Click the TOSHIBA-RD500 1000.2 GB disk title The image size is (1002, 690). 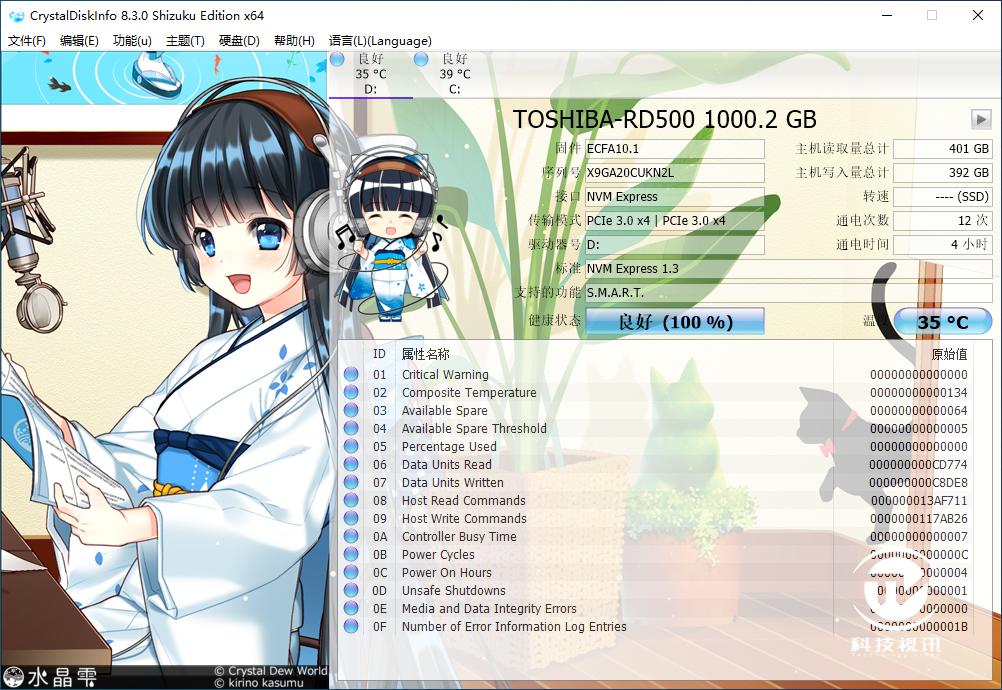[x=665, y=119]
